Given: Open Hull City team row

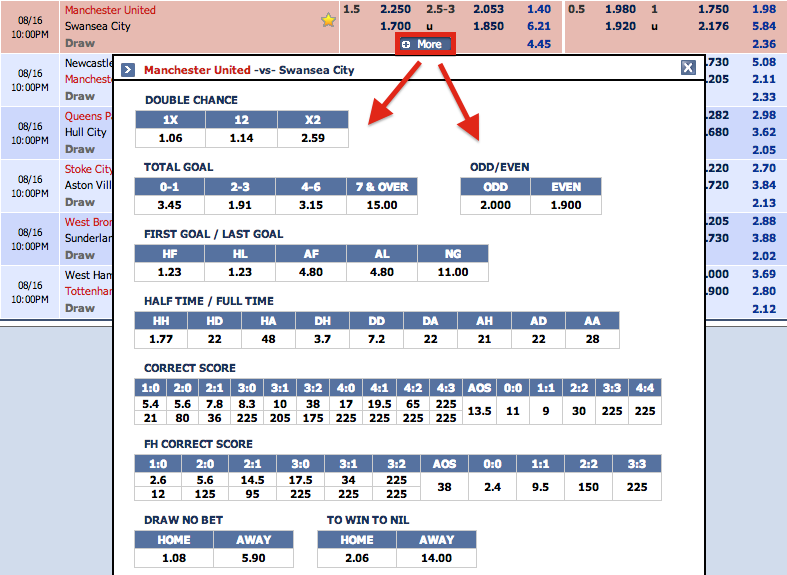Looking at the screenshot, I should [85, 132].
